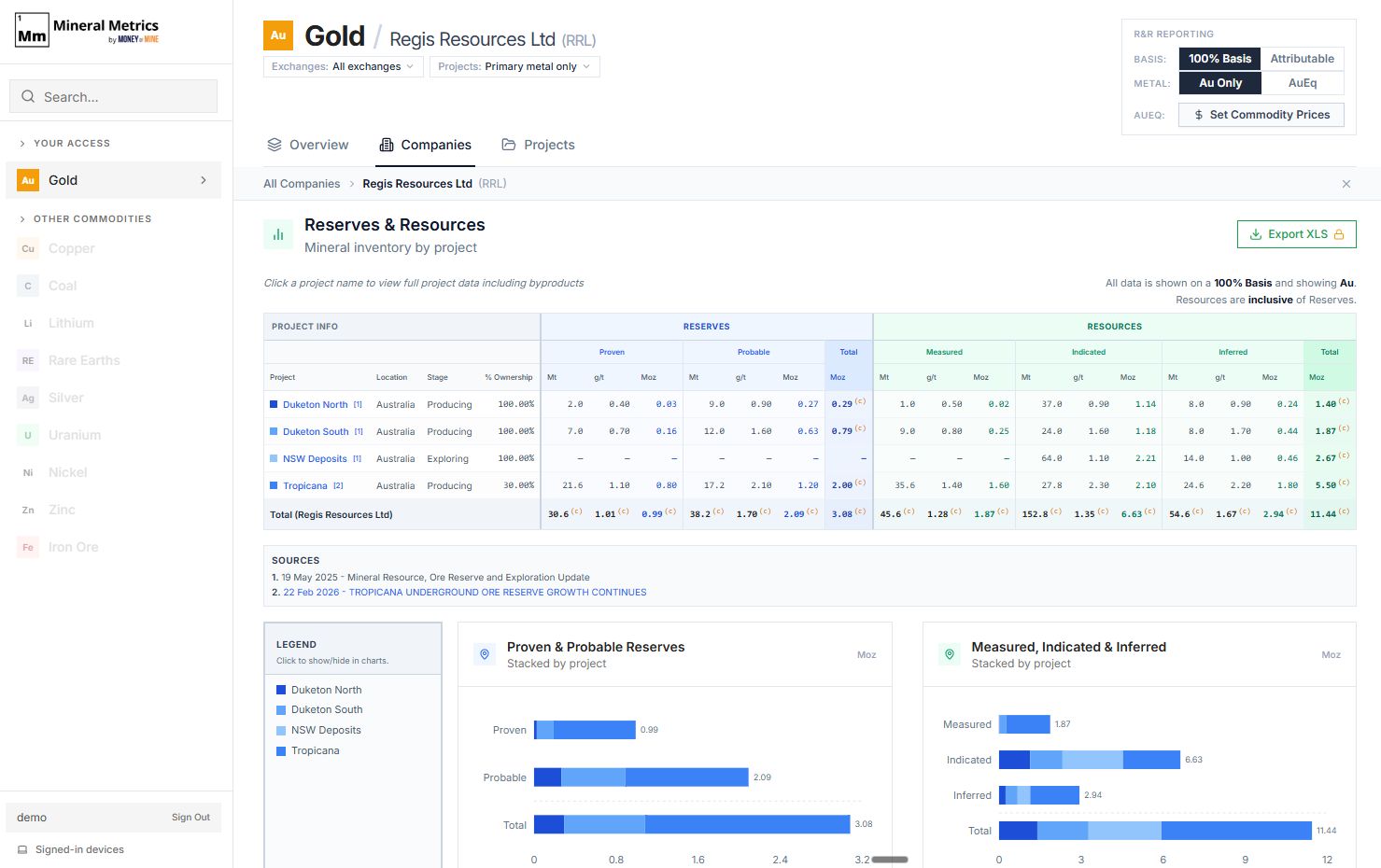Click the Ni Nickel badge icon

[x=28, y=472]
